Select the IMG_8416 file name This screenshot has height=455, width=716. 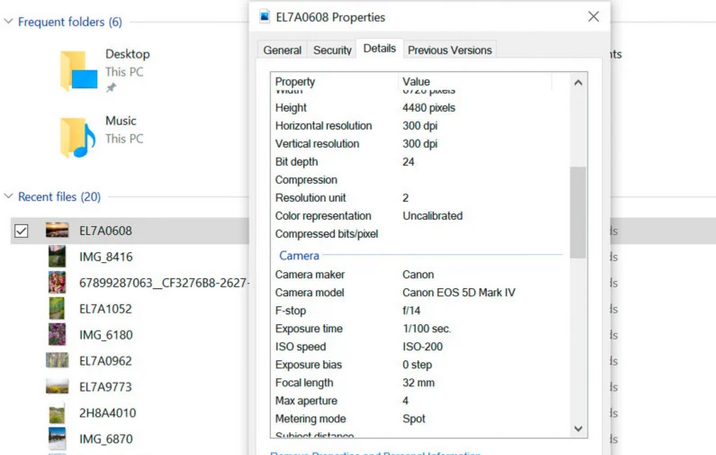106,257
